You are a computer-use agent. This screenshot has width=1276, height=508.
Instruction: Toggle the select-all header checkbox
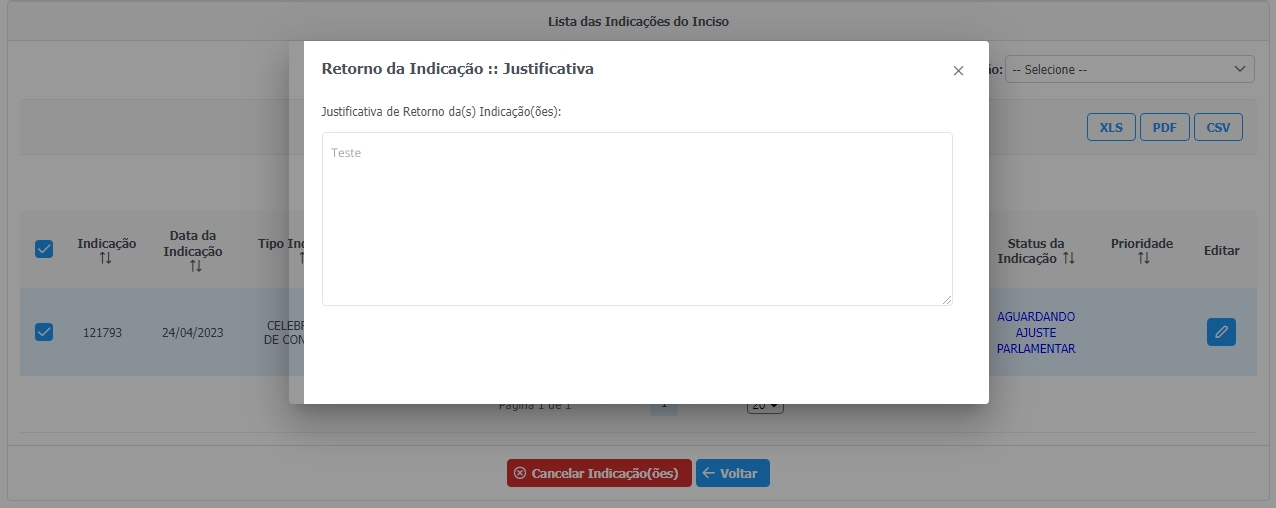(44, 249)
